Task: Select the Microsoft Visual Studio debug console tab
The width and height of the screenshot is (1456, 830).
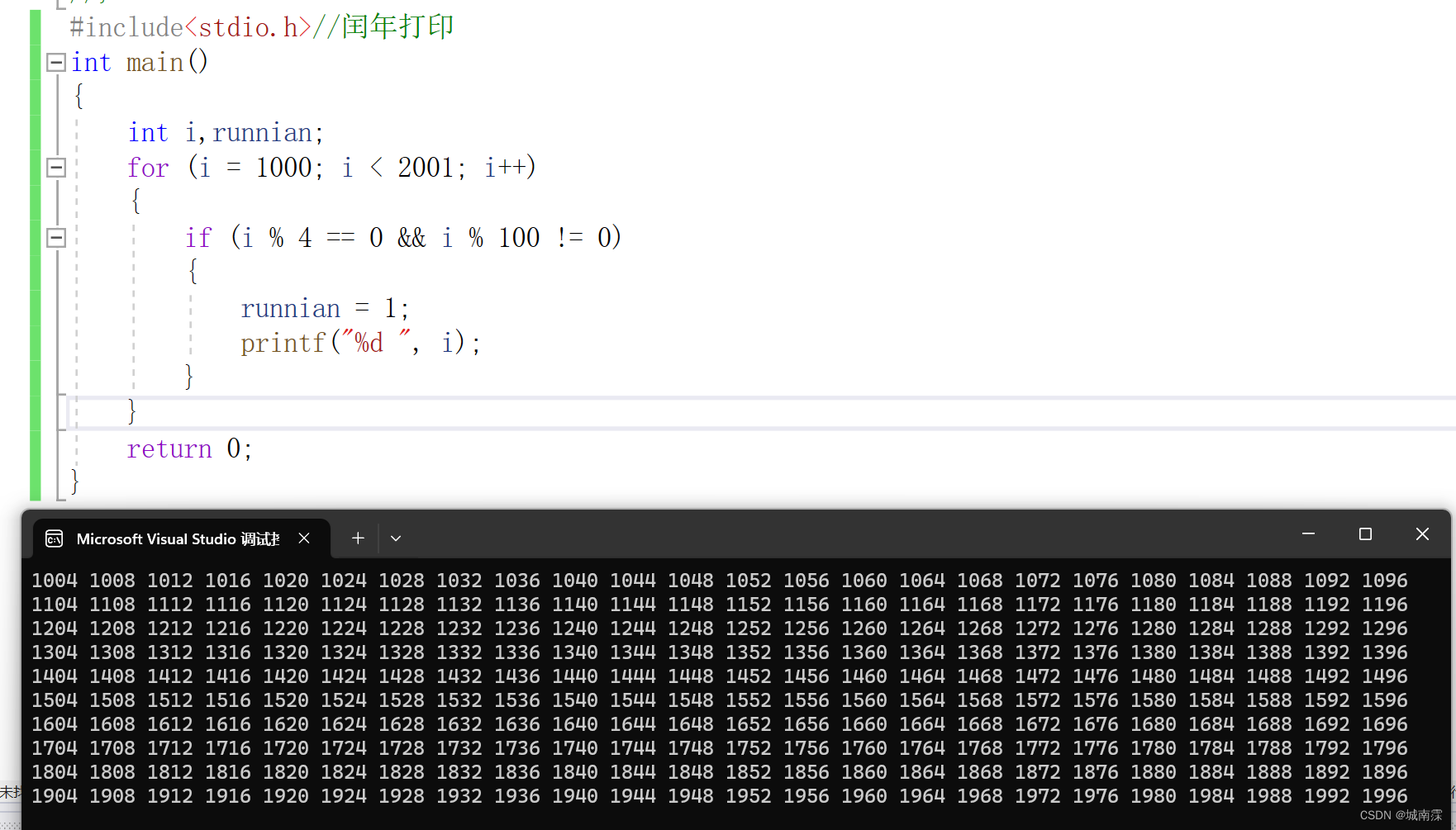Action: pyautogui.click(x=182, y=538)
